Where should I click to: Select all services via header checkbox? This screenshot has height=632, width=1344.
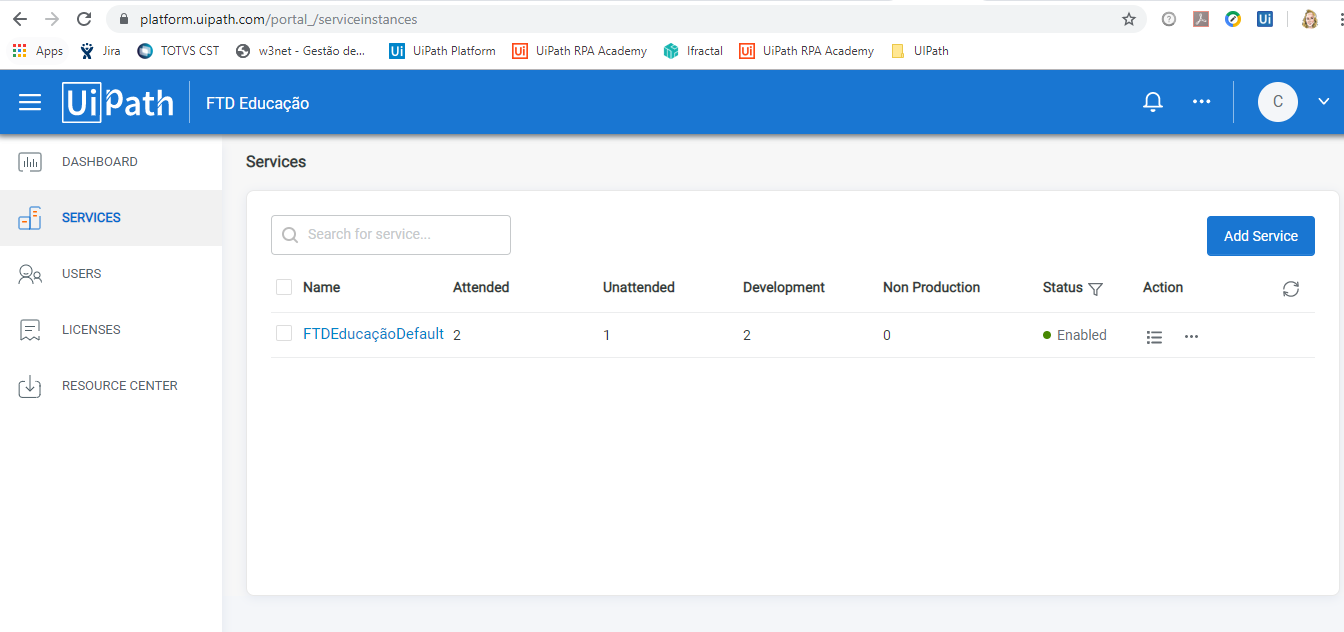283,287
